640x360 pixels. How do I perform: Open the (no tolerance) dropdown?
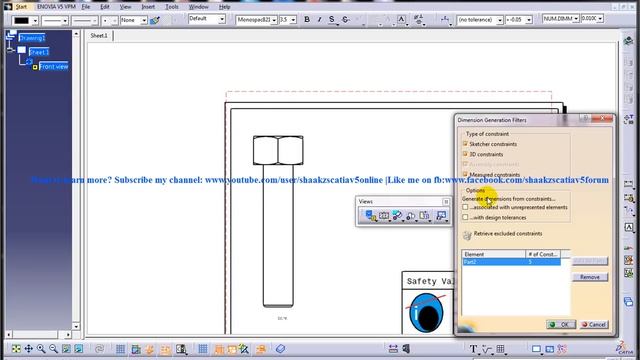[500, 20]
